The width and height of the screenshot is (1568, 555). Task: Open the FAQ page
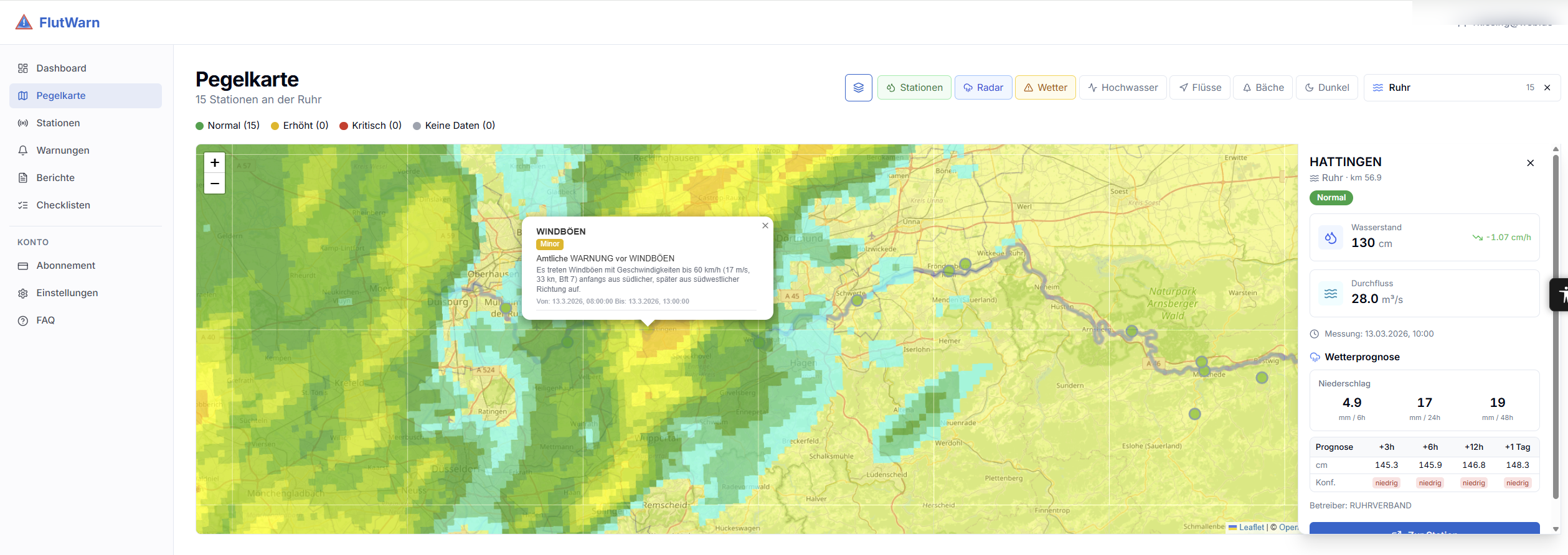85,320
